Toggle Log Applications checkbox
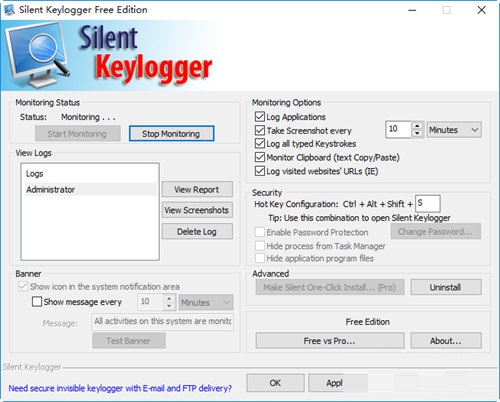The width and height of the screenshot is (500, 402). pyautogui.click(x=260, y=117)
